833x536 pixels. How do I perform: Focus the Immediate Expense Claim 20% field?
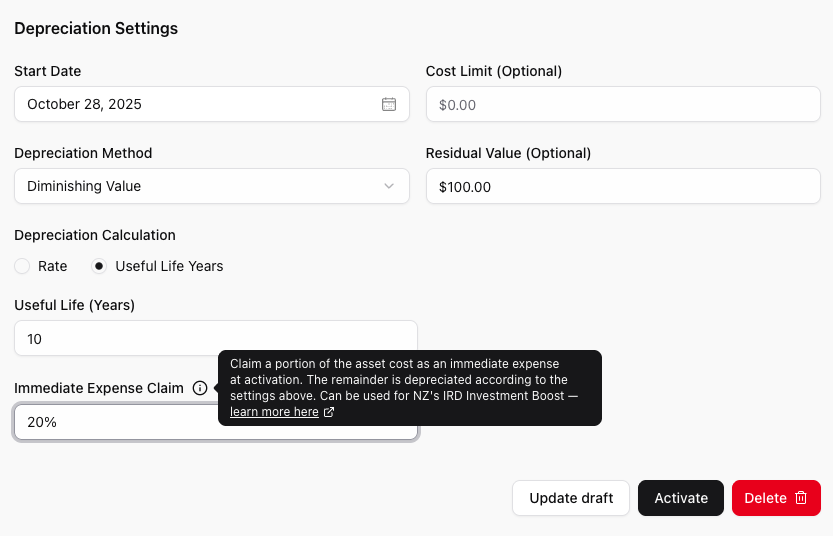coord(110,422)
